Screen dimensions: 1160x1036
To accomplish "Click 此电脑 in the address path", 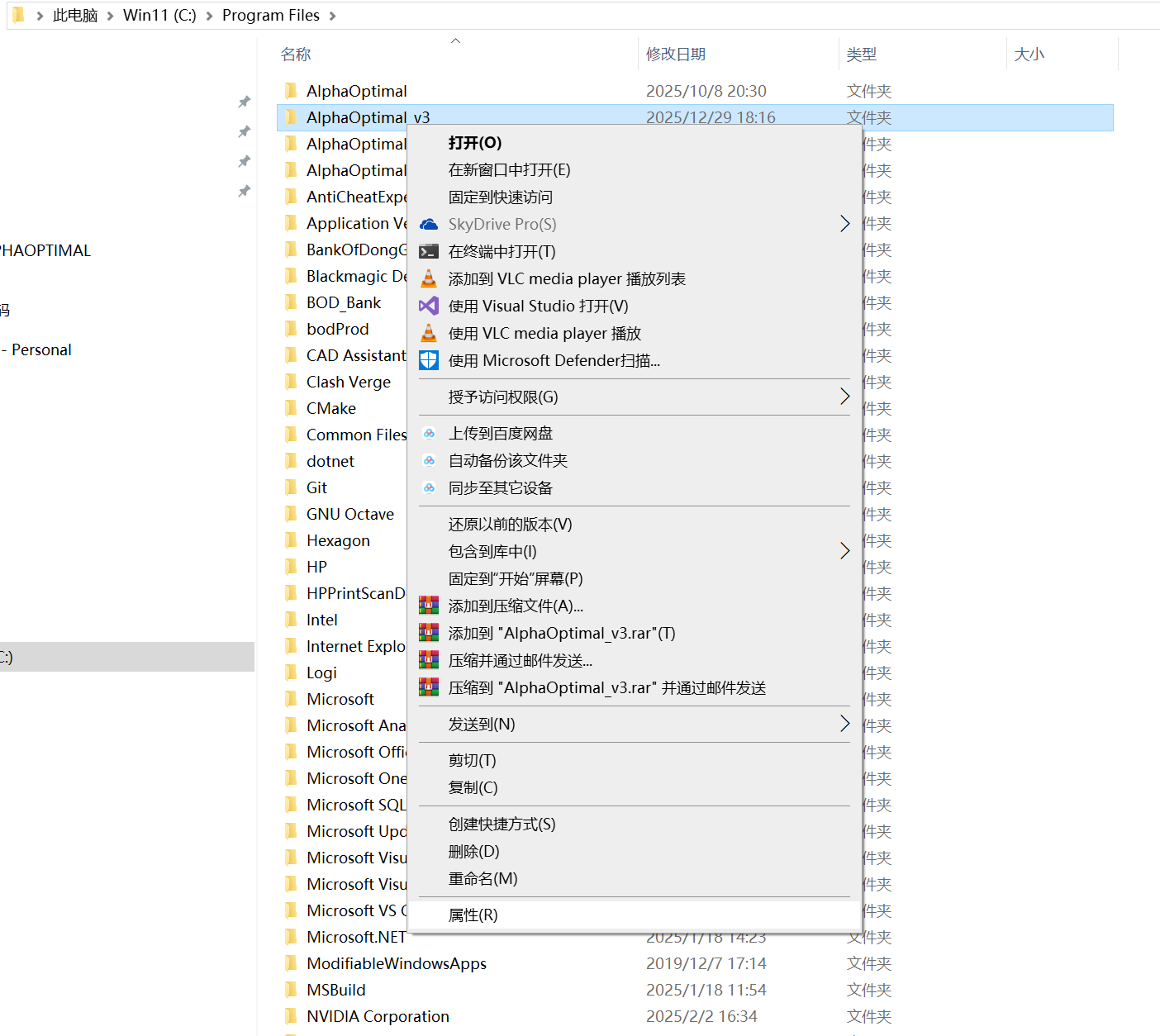I will (75, 16).
